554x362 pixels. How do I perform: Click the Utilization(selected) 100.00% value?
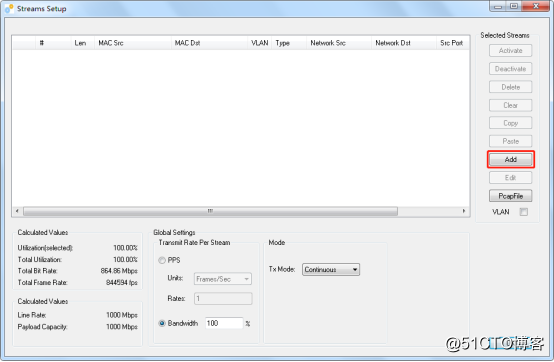click(125, 248)
